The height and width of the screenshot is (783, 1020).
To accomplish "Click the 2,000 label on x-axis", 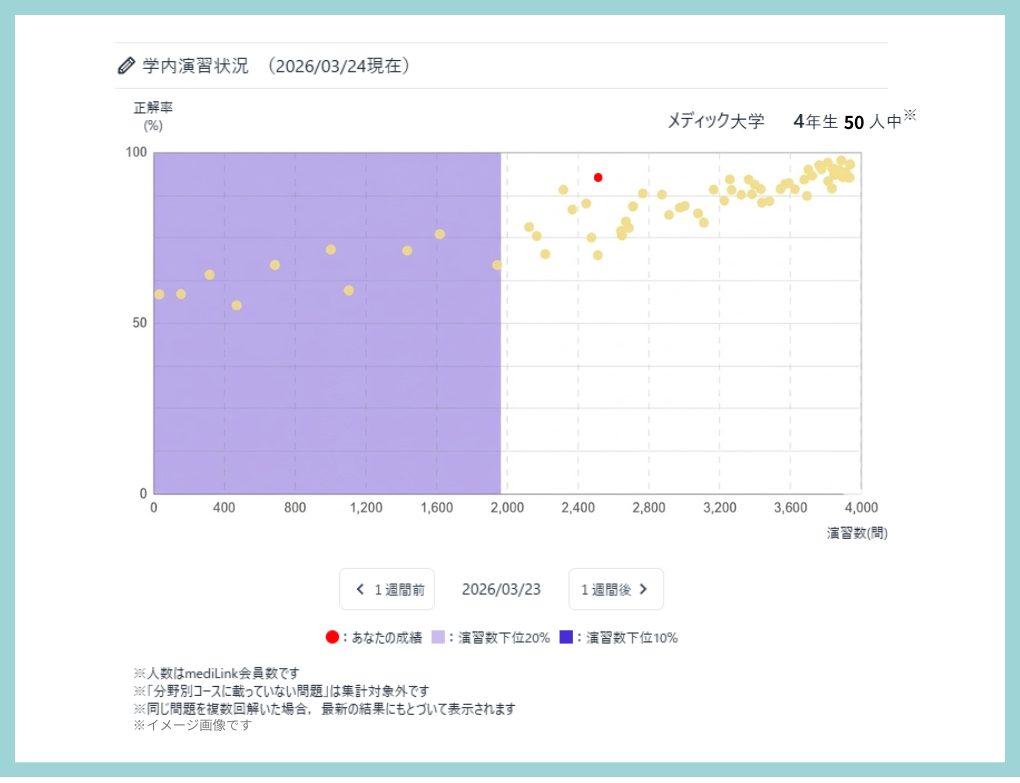I will point(507,507).
